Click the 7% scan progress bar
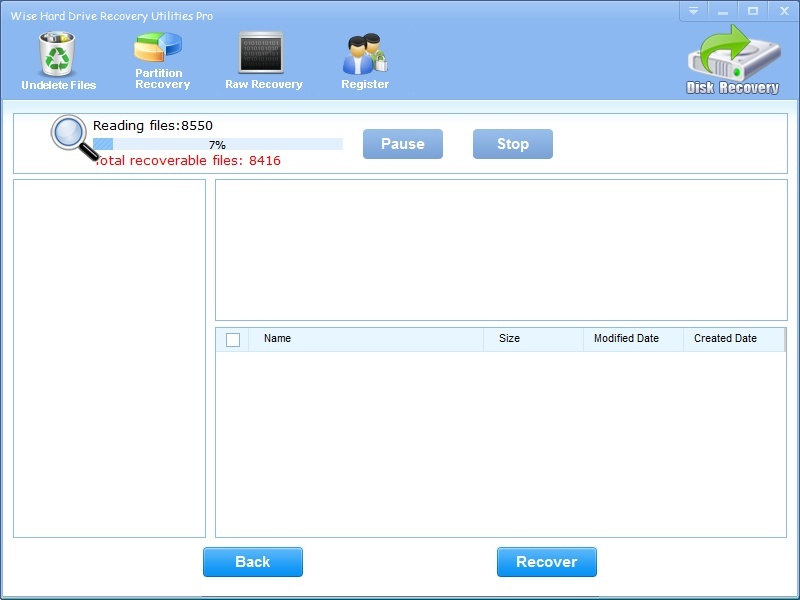Screen dimensions: 800x600 coord(218,144)
